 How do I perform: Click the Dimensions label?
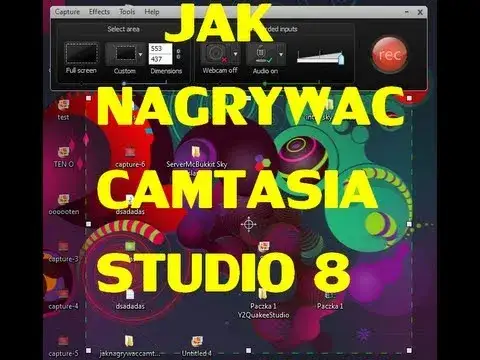click(166, 71)
